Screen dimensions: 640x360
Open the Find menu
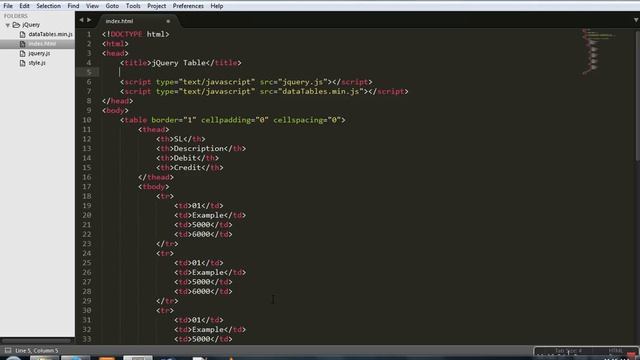(x=73, y=6)
